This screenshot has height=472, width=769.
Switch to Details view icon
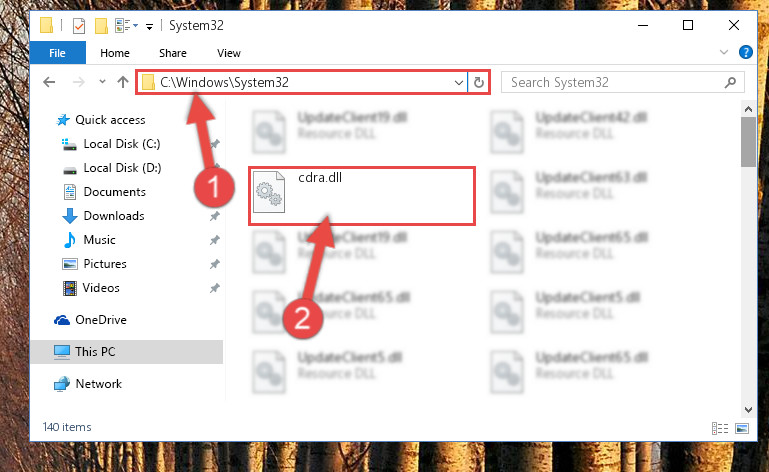coord(719,428)
